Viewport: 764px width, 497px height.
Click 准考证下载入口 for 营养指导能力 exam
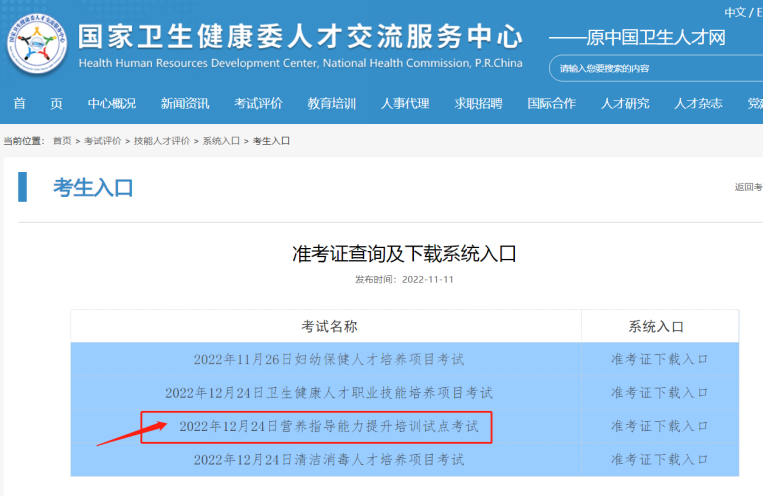[x=659, y=426]
